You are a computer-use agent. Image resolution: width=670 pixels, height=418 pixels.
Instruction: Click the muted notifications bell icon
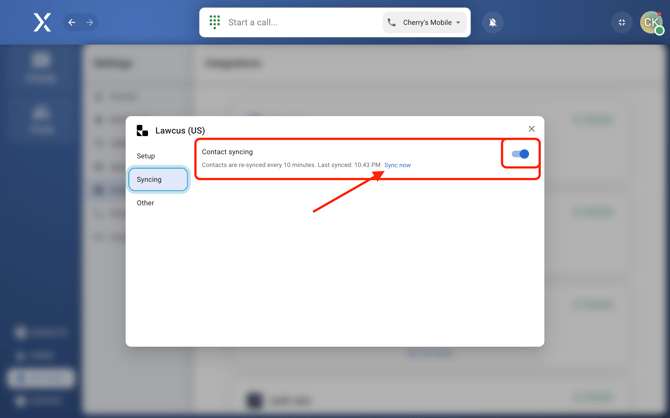(x=492, y=22)
